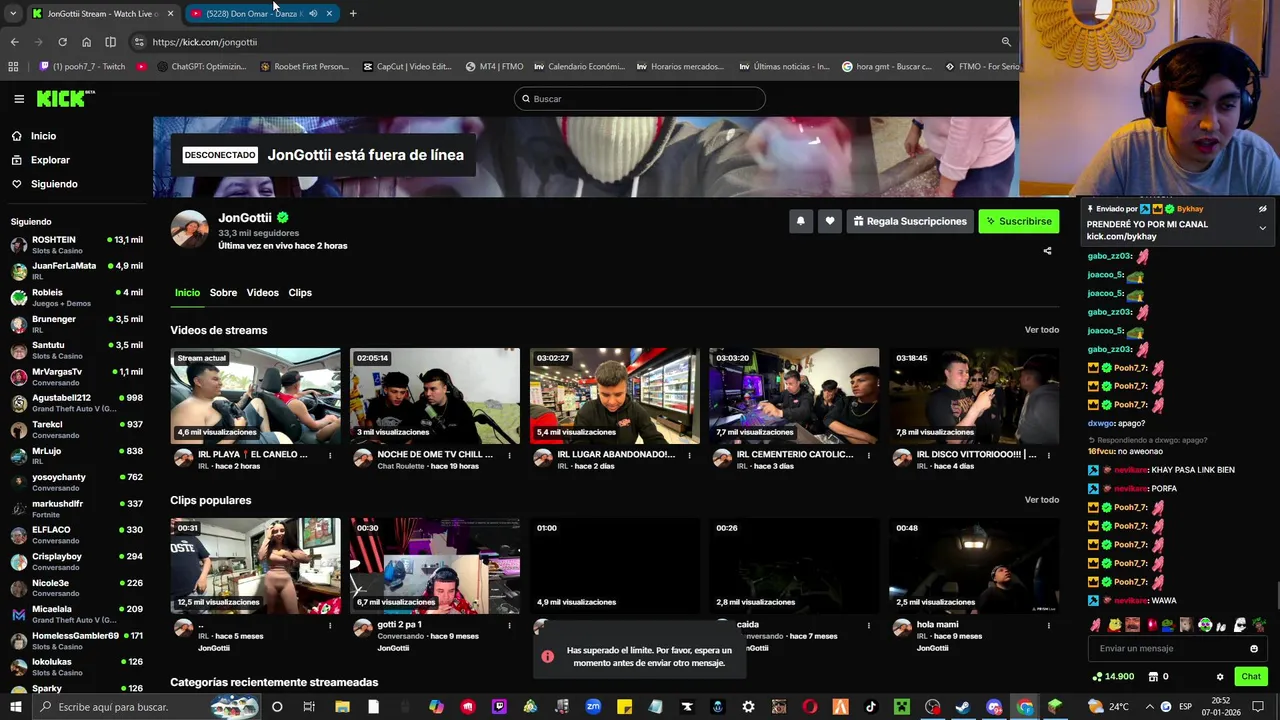Image resolution: width=1280 pixels, height=720 pixels.
Task: Open JuanFerLaMata channel in following list
Action: pyautogui.click(x=76, y=271)
